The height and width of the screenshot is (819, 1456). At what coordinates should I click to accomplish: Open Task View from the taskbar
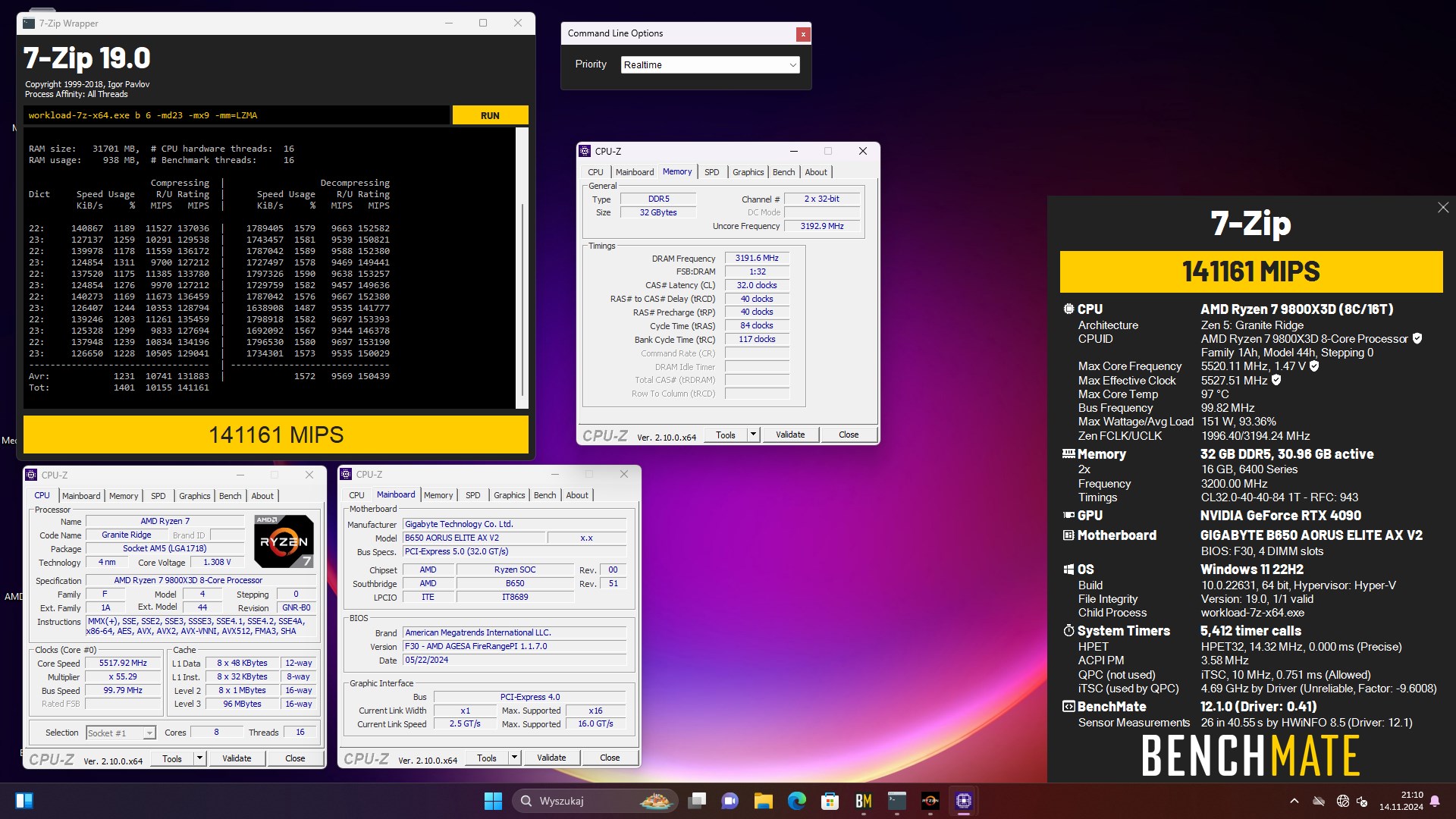[697, 801]
